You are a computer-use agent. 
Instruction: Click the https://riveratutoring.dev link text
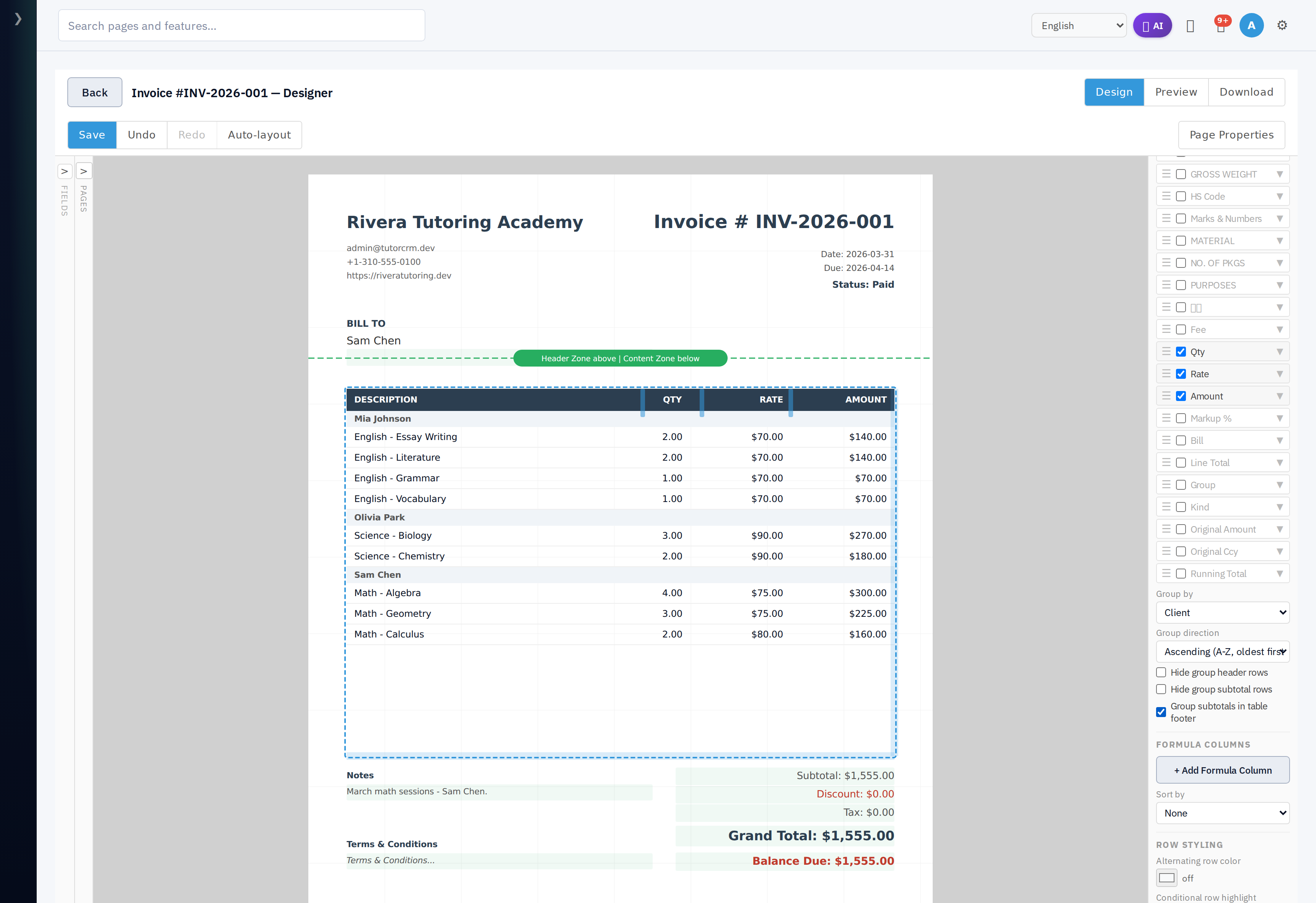[x=399, y=275]
